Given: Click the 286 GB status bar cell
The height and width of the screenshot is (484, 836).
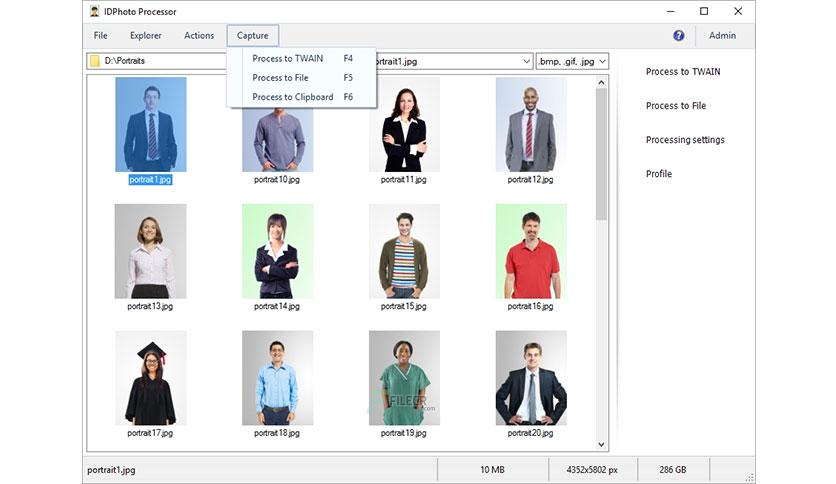Looking at the screenshot, I should 673,470.
